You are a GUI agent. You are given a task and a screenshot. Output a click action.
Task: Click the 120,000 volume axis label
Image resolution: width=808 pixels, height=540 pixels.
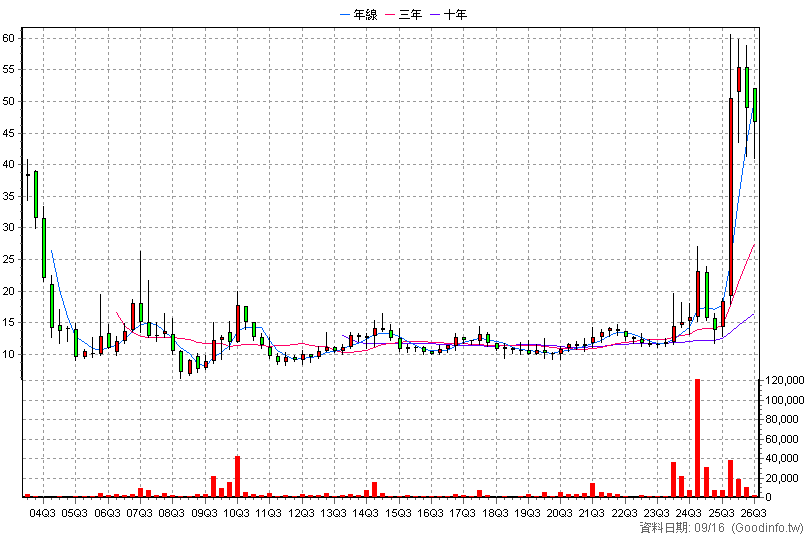[x=785, y=381]
